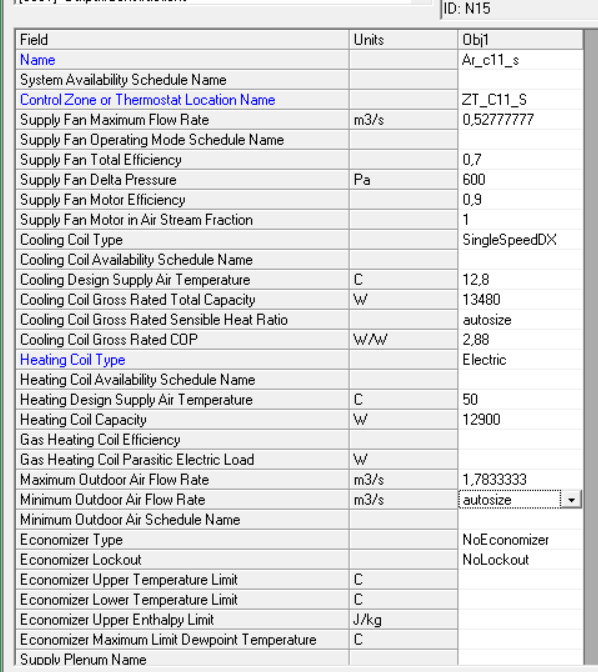Click the Supply Fan Delta Pressure label
The height and width of the screenshot is (672, 598).
[98, 180]
